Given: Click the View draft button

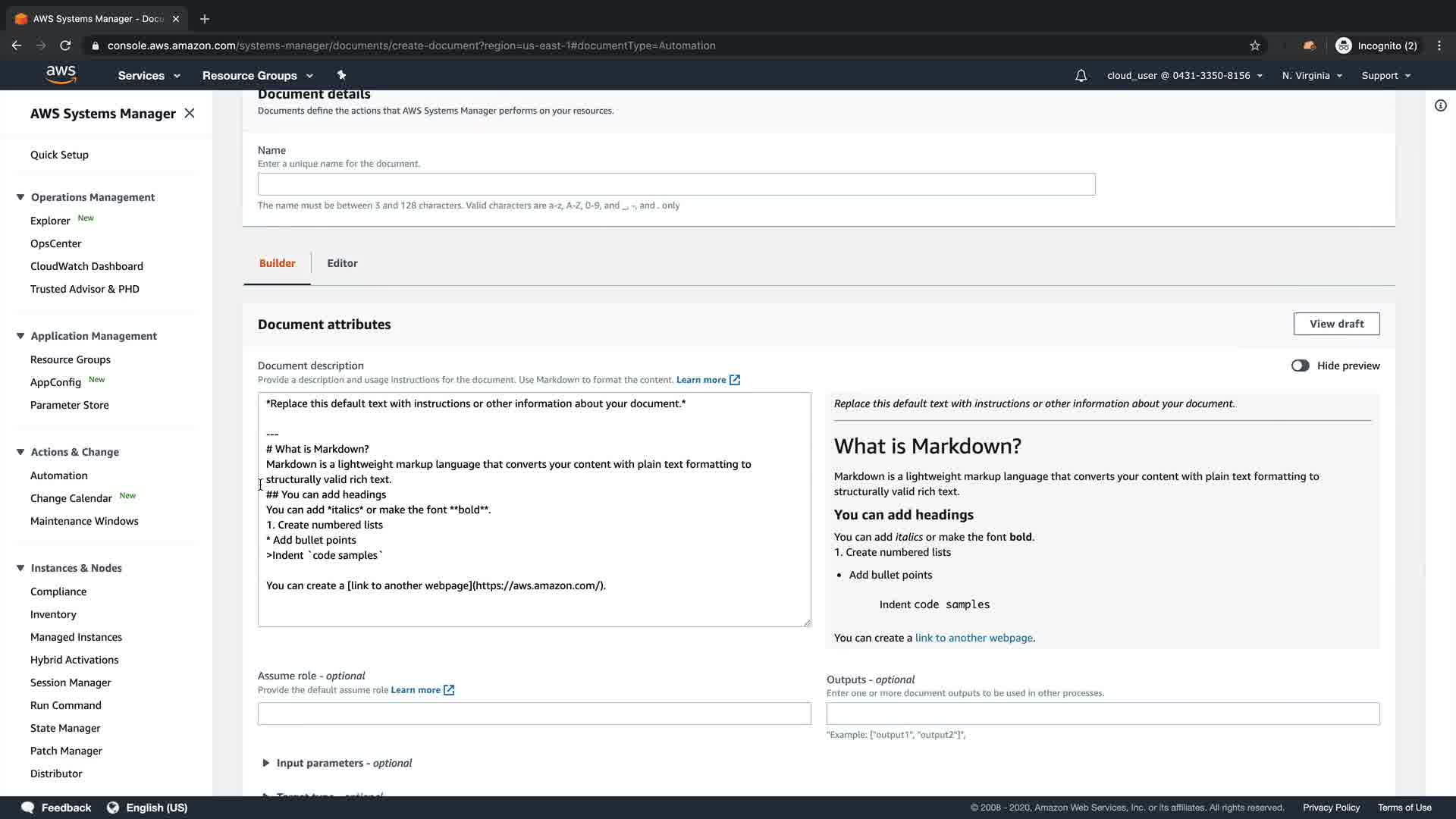Looking at the screenshot, I should tap(1336, 324).
